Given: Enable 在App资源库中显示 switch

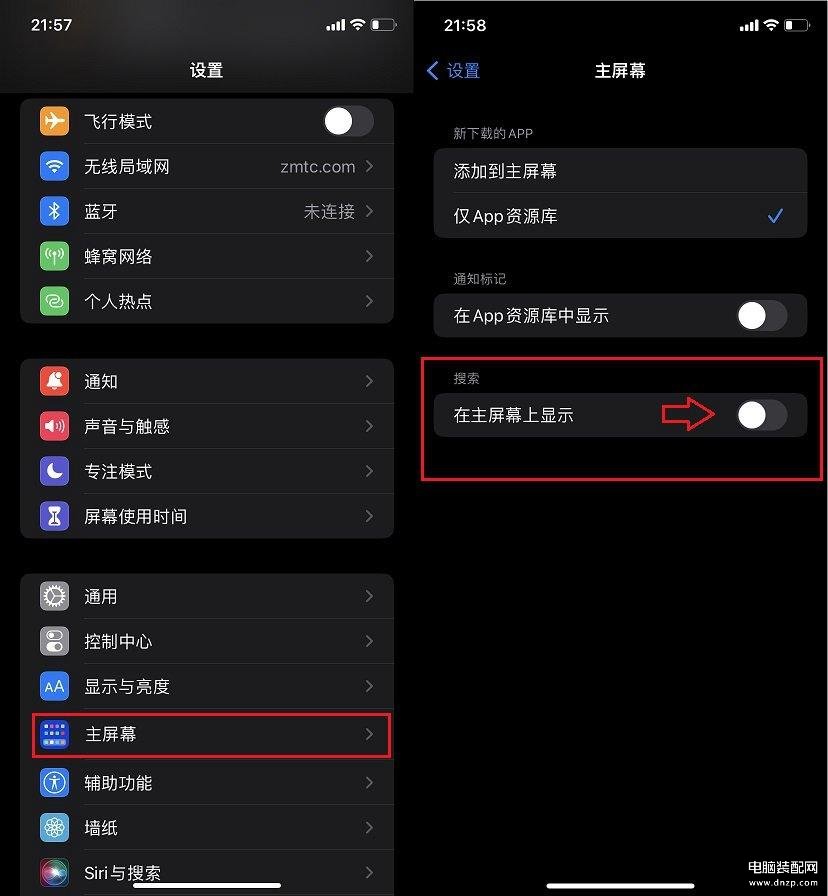Looking at the screenshot, I should pyautogui.click(x=762, y=315).
